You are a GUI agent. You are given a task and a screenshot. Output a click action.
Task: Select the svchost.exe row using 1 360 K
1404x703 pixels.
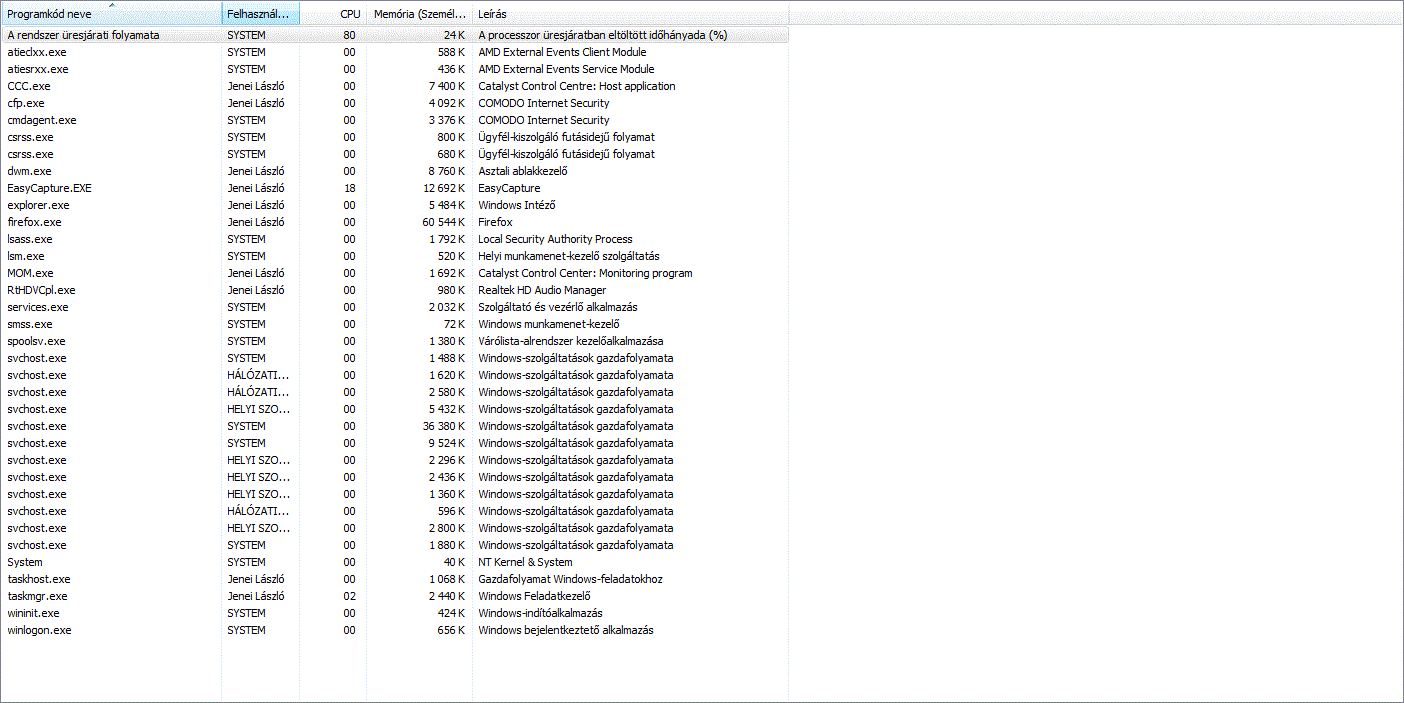pyautogui.click(x=395, y=494)
